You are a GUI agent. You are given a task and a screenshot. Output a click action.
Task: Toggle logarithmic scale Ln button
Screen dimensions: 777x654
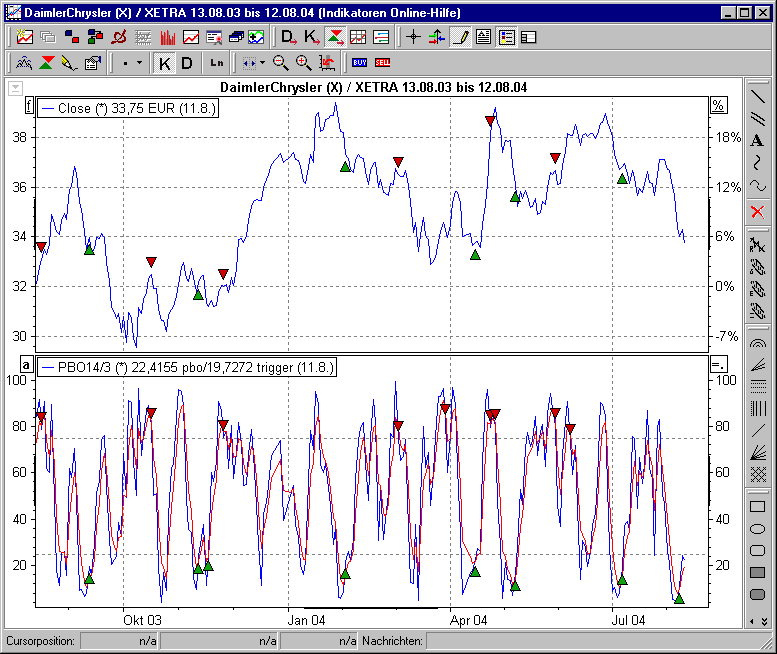(217, 63)
